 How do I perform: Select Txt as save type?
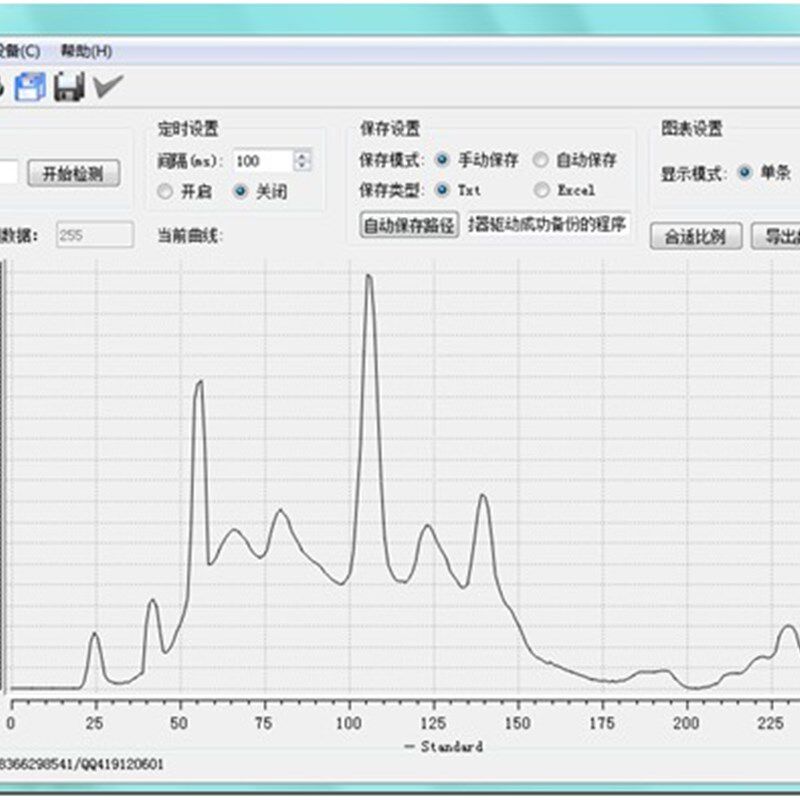point(442,190)
